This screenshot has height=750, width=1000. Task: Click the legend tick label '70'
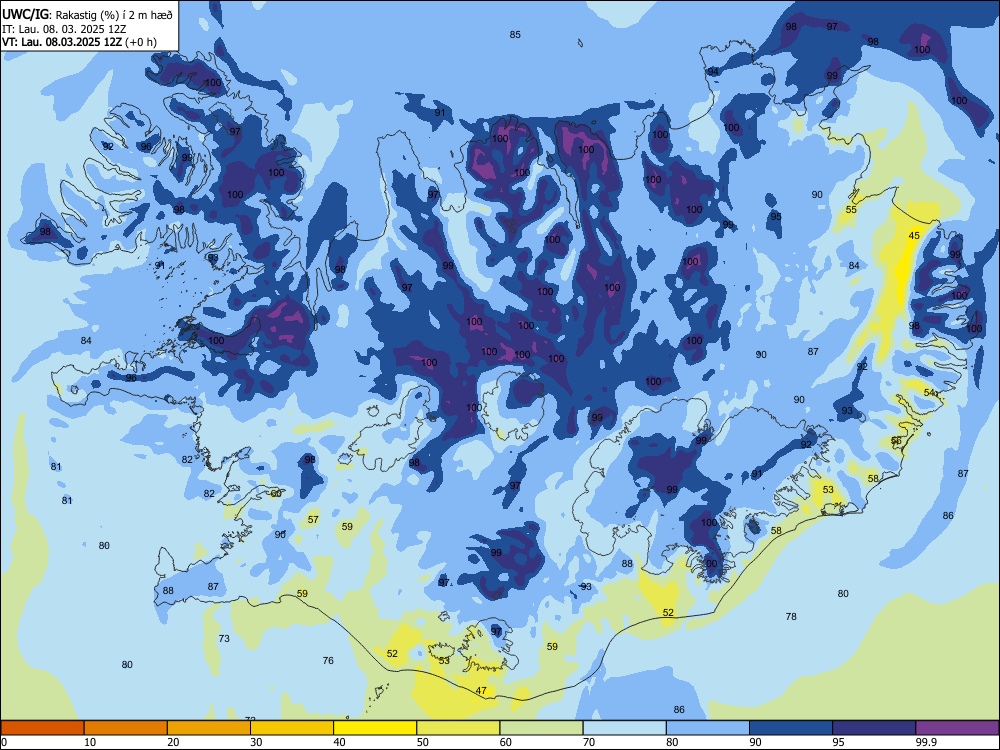pos(589,742)
